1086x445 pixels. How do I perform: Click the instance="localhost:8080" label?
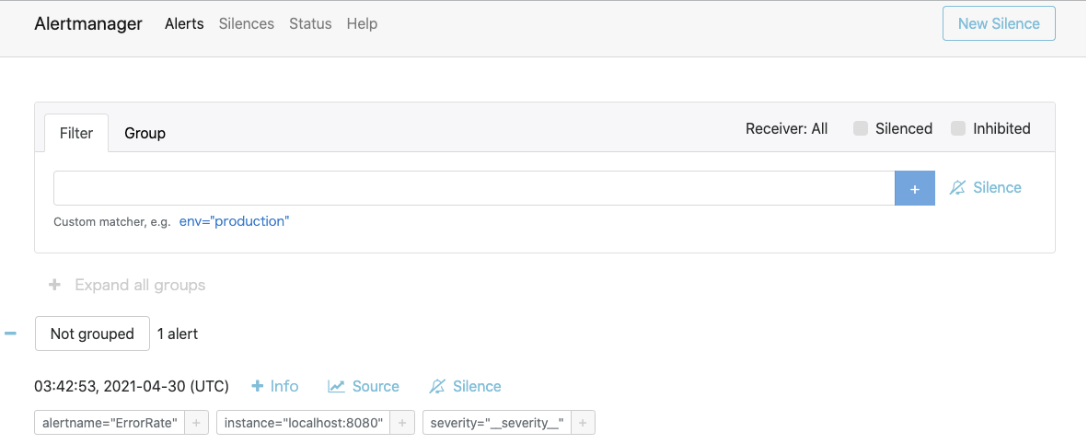pos(303,423)
